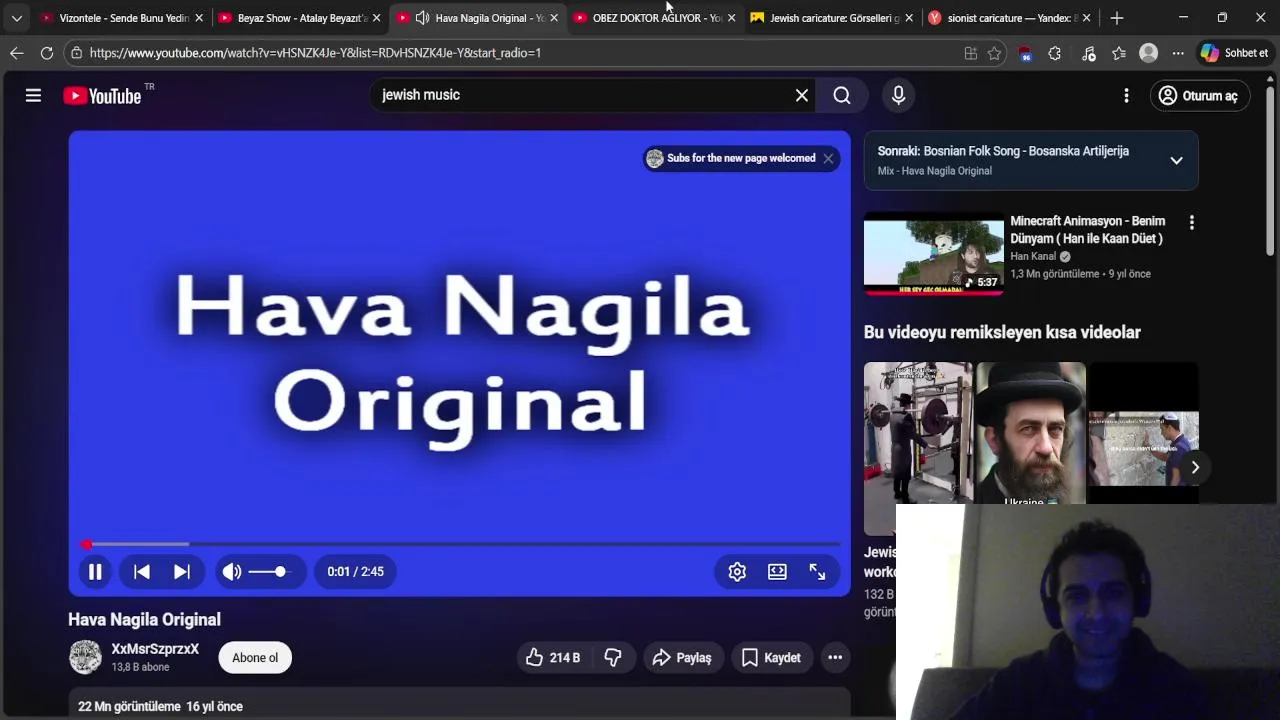Open YouTube settings three-dot menu
This screenshot has height=720, width=1280.
pos(1126,95)
